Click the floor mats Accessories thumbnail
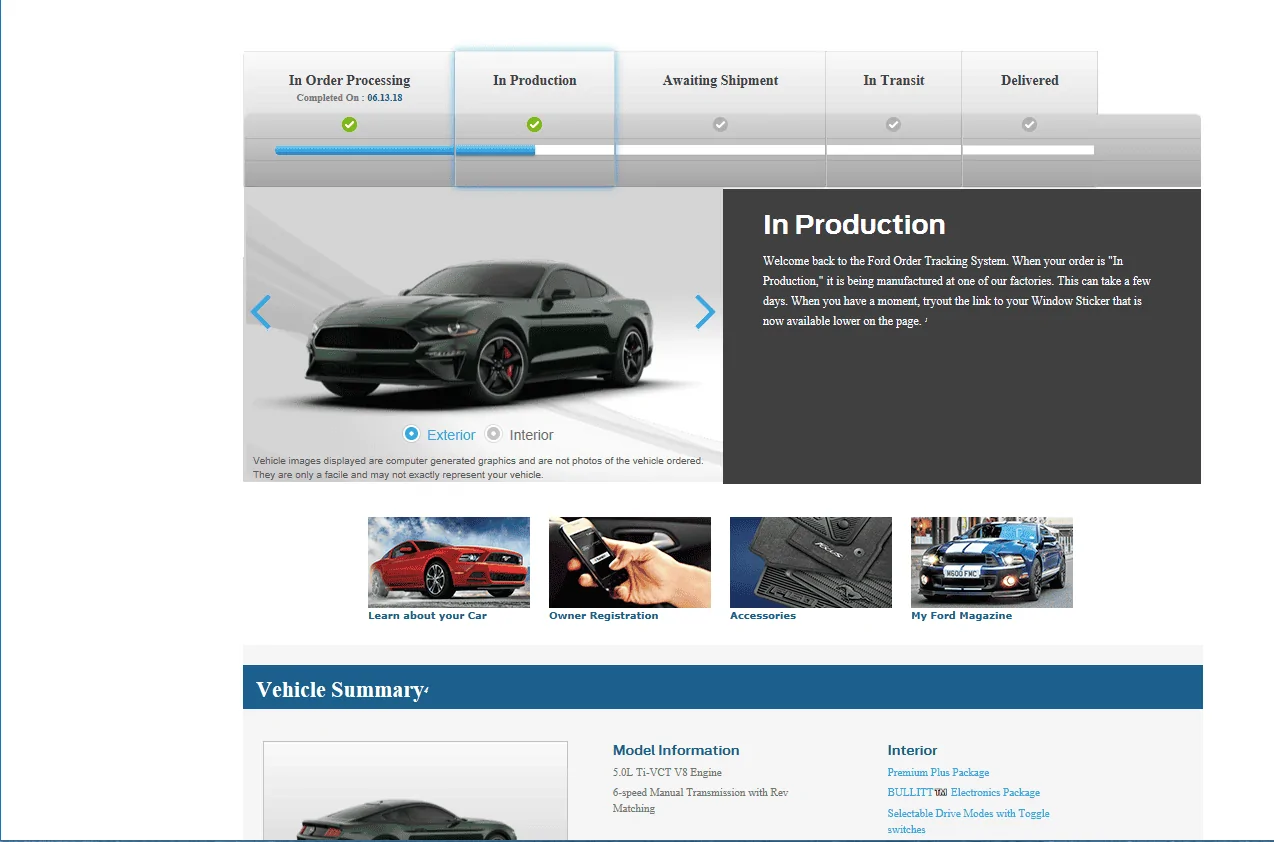Viewport: 1274px width, 842px height. tap(811, 562)
